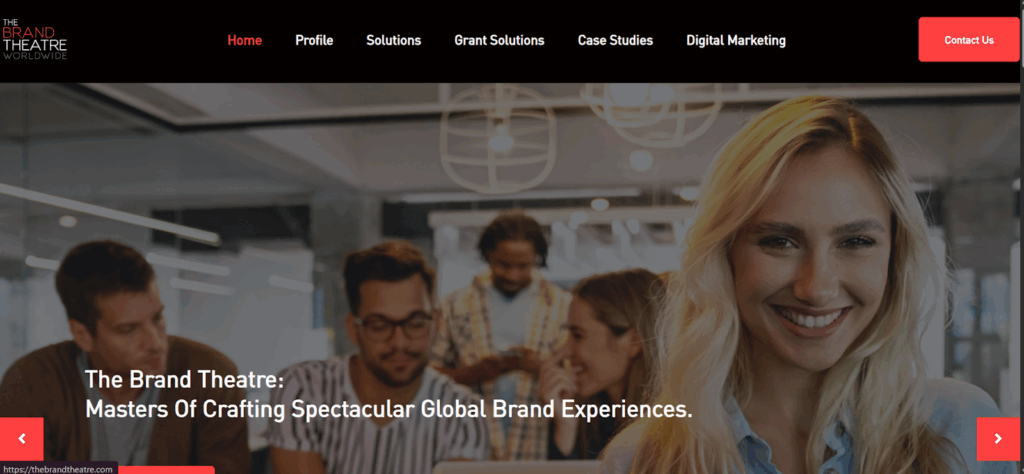1024x474 pixels.
Task: Open the Profile menu item
Action: point(314,40)
